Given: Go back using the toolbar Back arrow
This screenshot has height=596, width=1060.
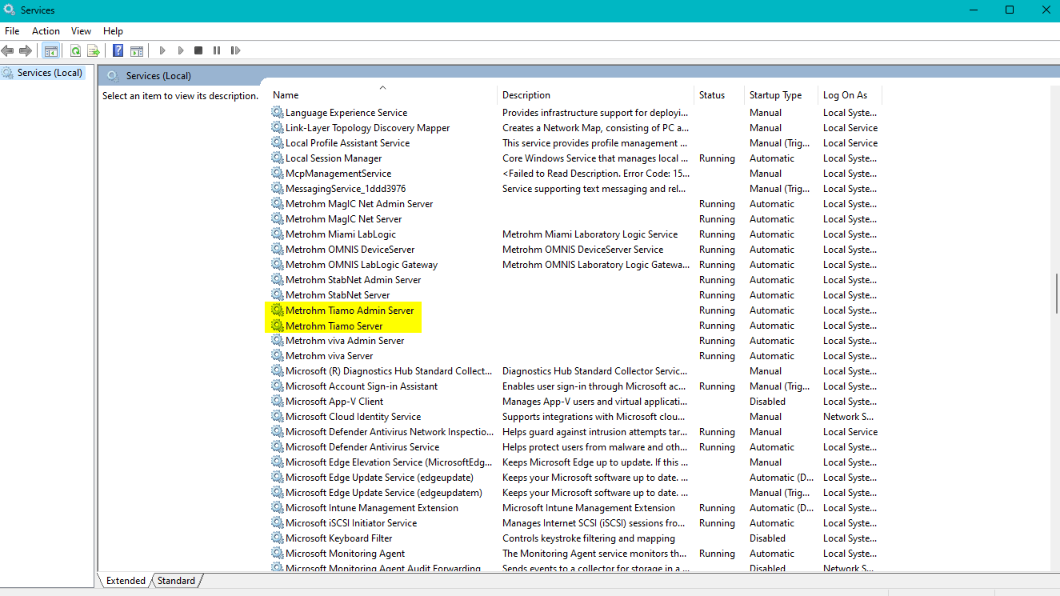Looking at the screenshot, I should [7, 51].
